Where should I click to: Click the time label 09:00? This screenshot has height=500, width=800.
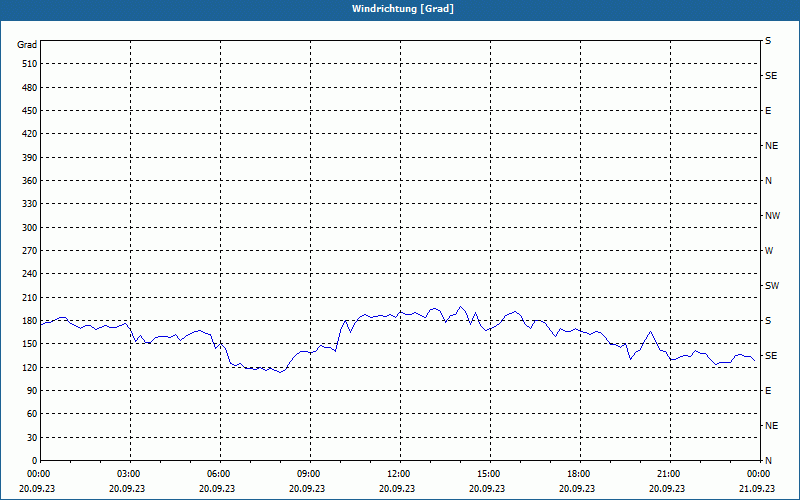tap(308, 474)
